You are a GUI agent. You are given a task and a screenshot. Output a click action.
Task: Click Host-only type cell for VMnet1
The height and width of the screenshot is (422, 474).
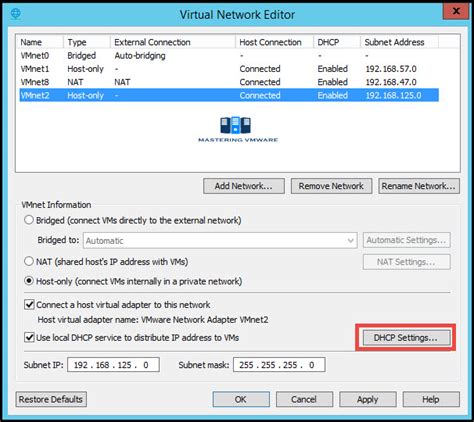pos(85,69)
